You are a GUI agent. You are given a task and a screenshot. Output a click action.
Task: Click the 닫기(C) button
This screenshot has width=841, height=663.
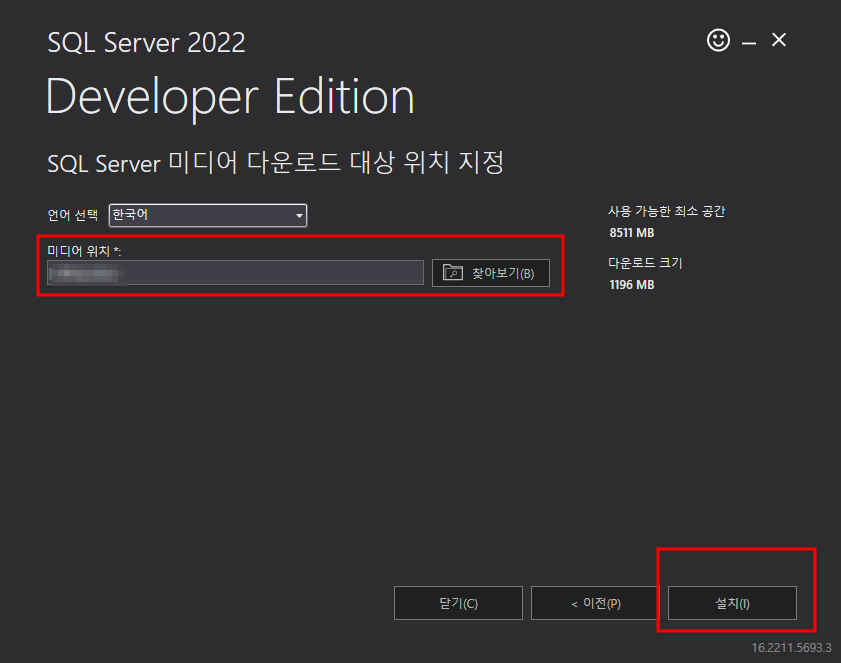[x=458, y=603]
